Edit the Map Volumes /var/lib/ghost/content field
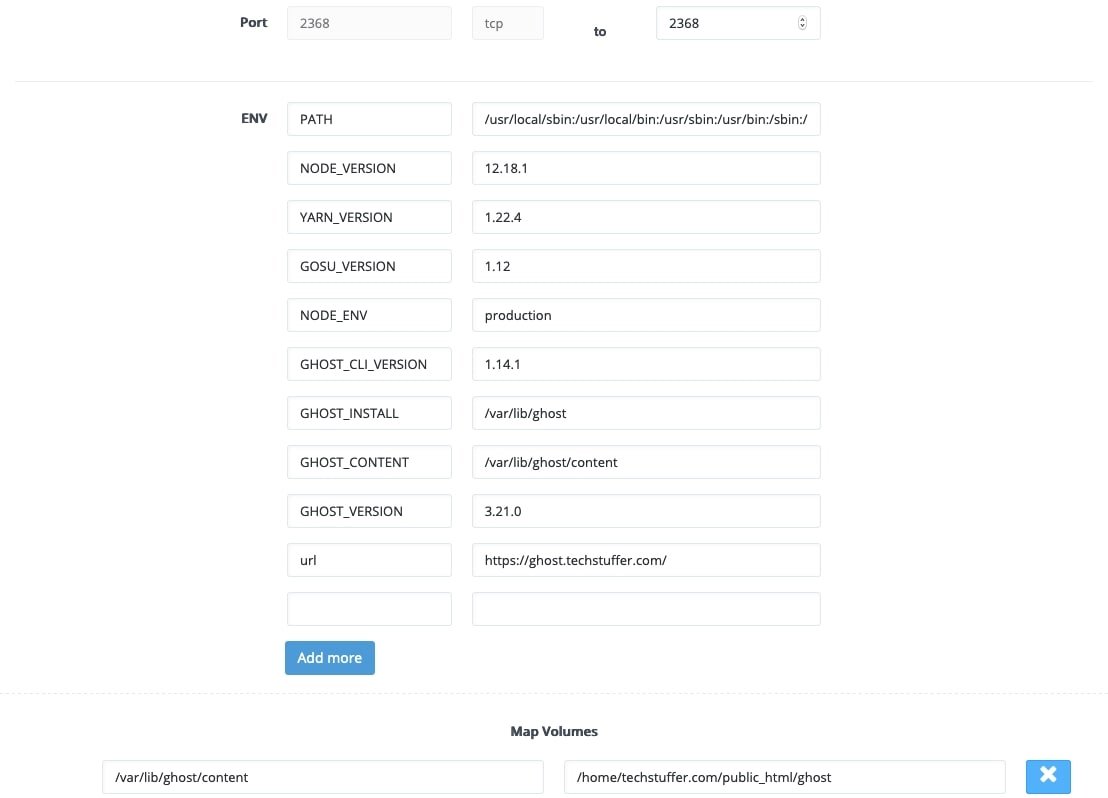The image size is (1108, 798). (x=323, y=777)
